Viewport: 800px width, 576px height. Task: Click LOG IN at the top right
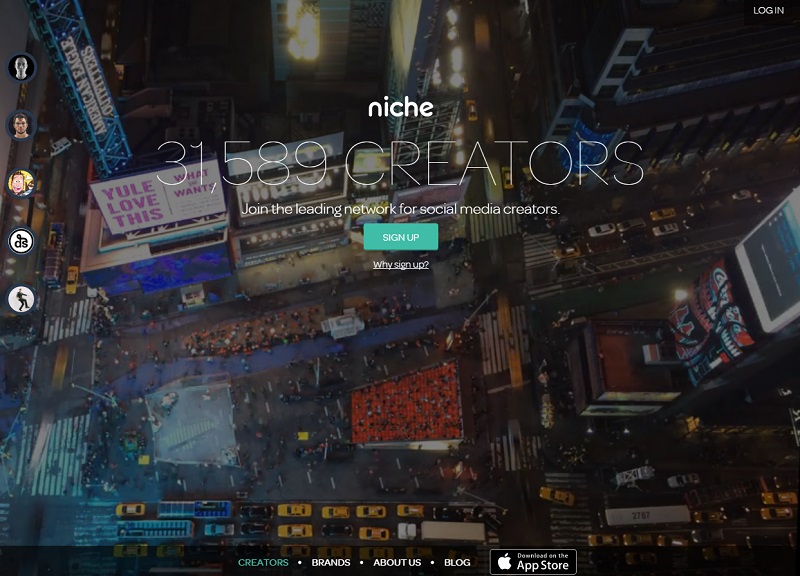click(x=768, y=10)
